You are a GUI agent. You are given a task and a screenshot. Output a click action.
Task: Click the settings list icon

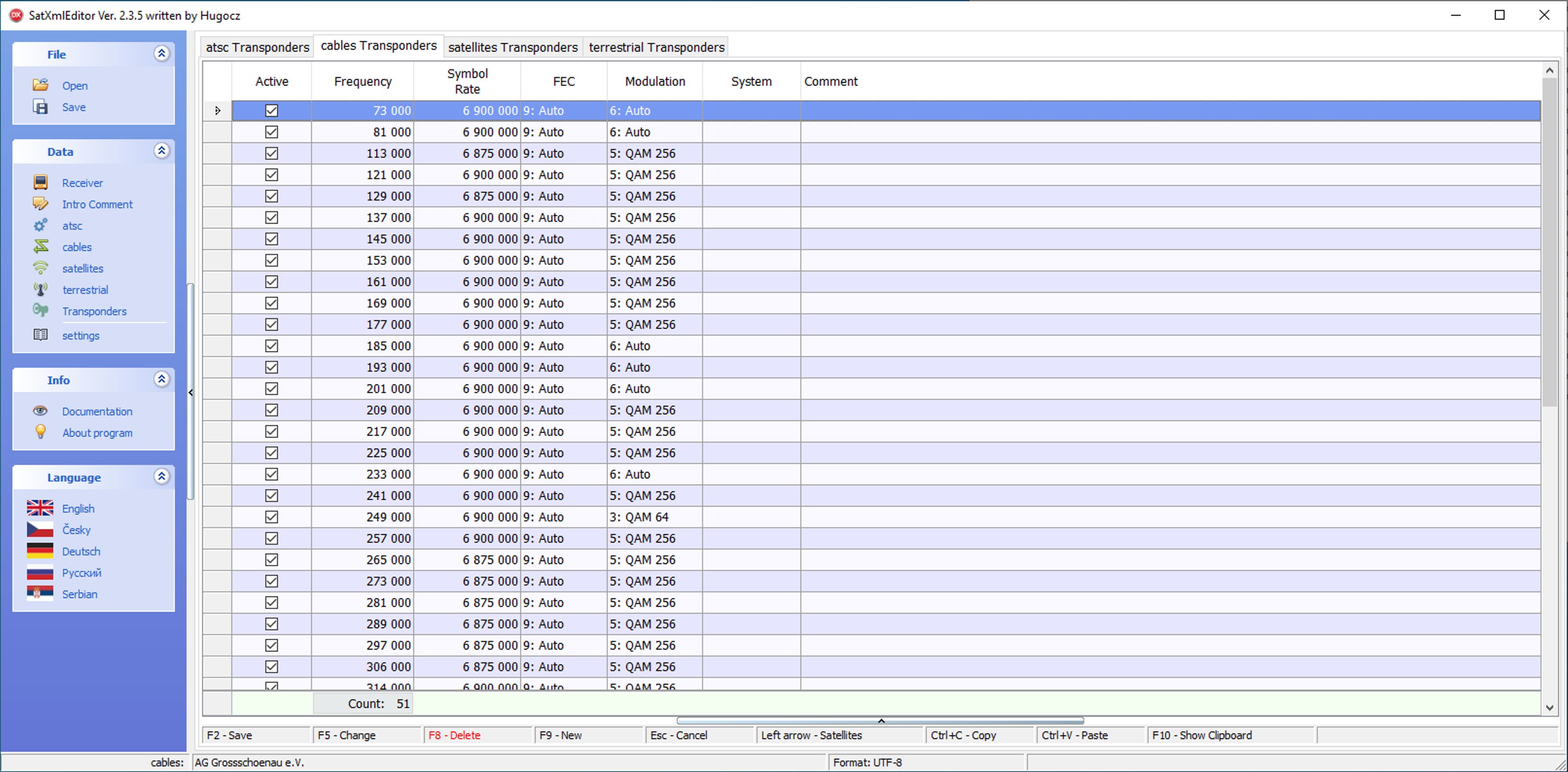[40, 335]
